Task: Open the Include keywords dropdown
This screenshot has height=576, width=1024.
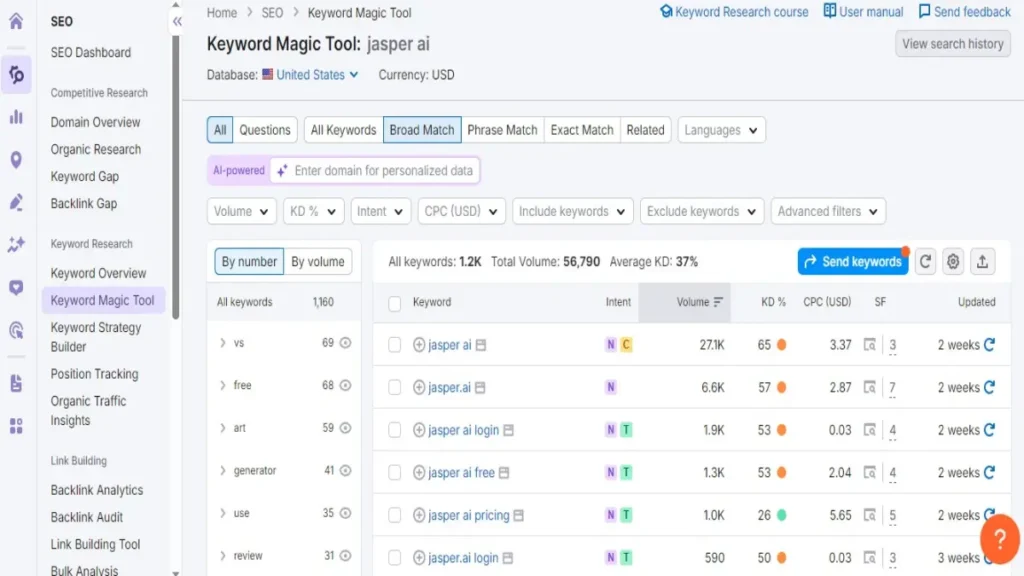Action: 572,212
